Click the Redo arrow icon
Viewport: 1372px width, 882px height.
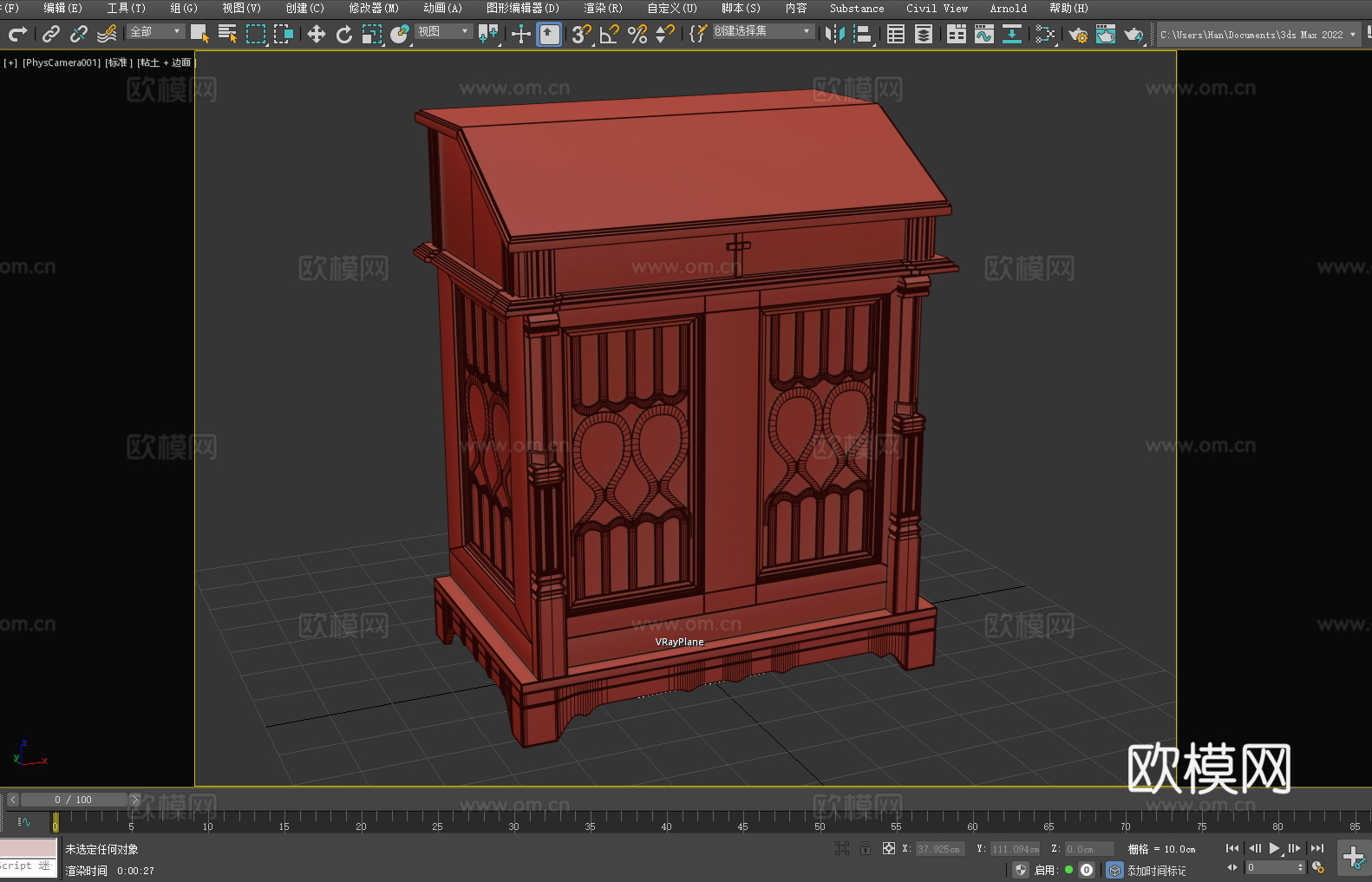point(17,34)
